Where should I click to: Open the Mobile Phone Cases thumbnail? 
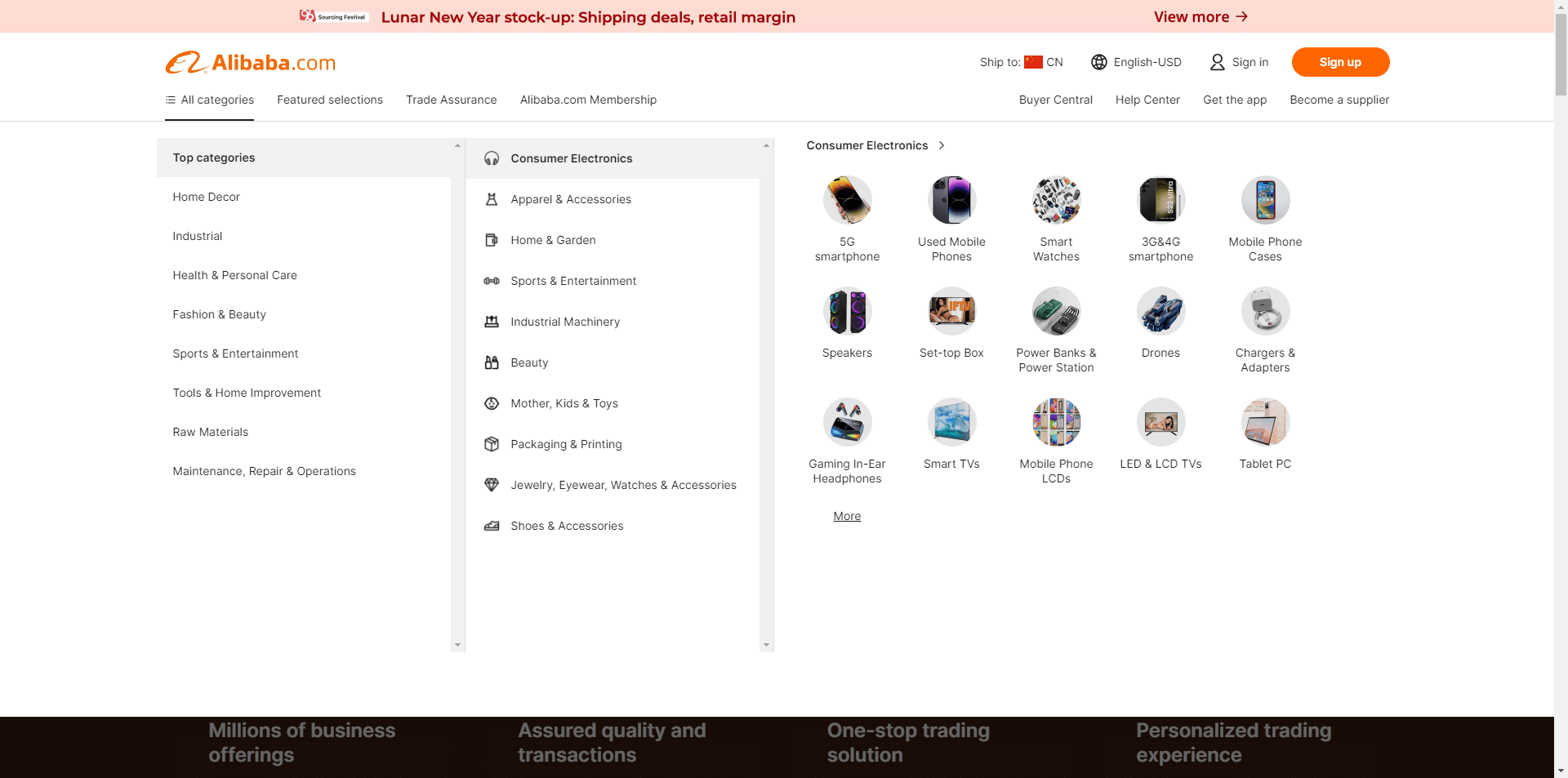click(x=1265, y=200)
